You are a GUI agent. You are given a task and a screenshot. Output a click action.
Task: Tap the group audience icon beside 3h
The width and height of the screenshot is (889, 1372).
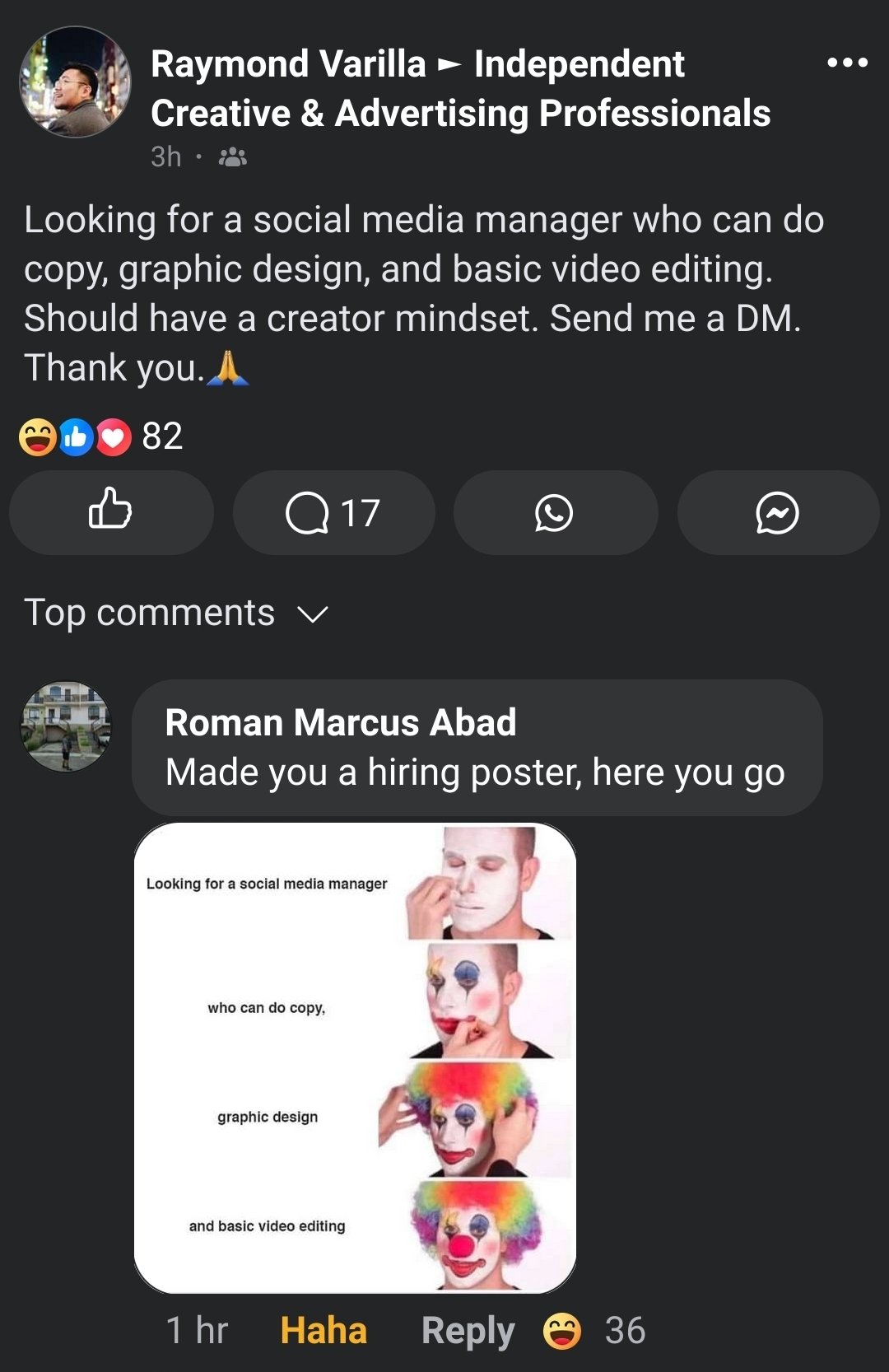coord(233,156)
